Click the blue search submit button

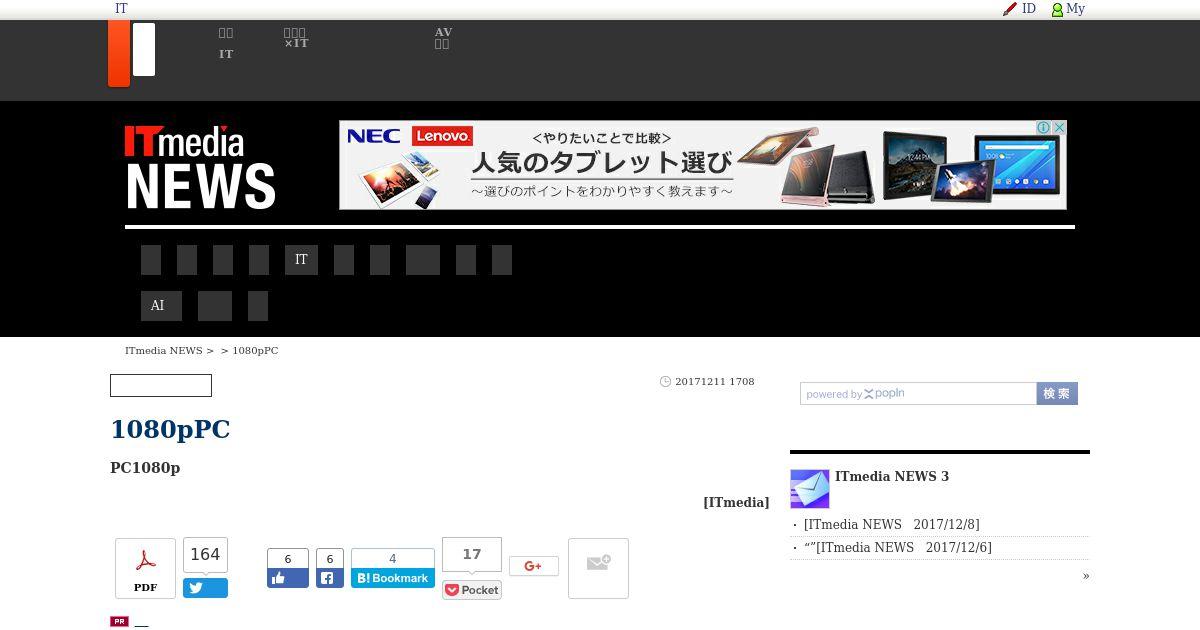click(1057, 394)
